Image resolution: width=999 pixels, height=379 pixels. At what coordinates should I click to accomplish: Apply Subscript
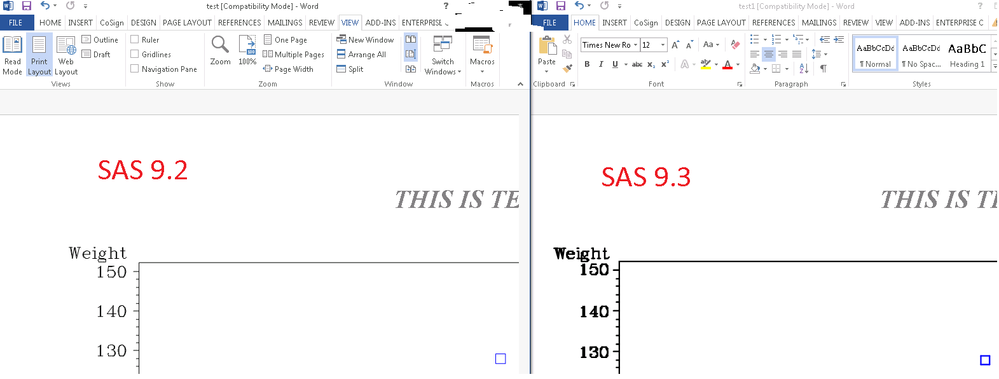point(650,64)
